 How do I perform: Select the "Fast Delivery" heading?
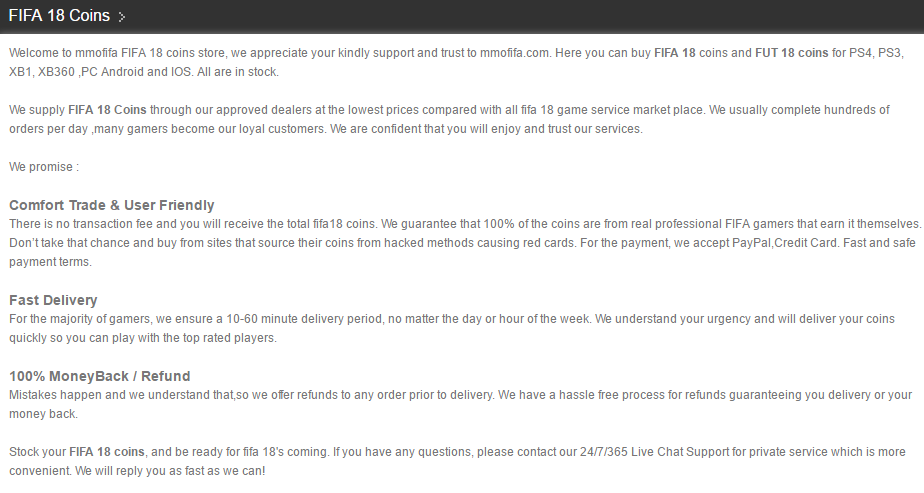pyautogui.click(x=53, y=300)
